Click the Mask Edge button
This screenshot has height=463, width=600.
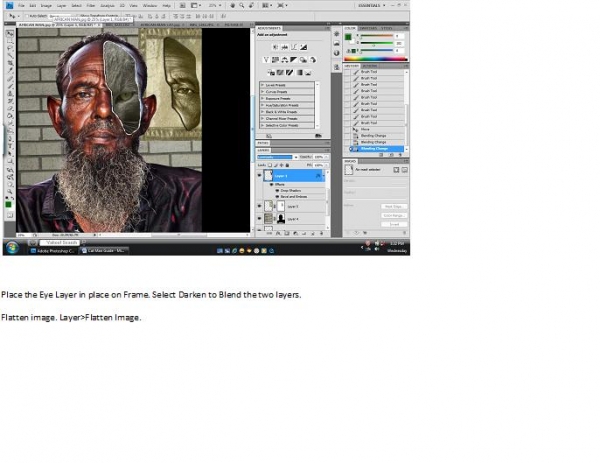(x=394, y=206)
